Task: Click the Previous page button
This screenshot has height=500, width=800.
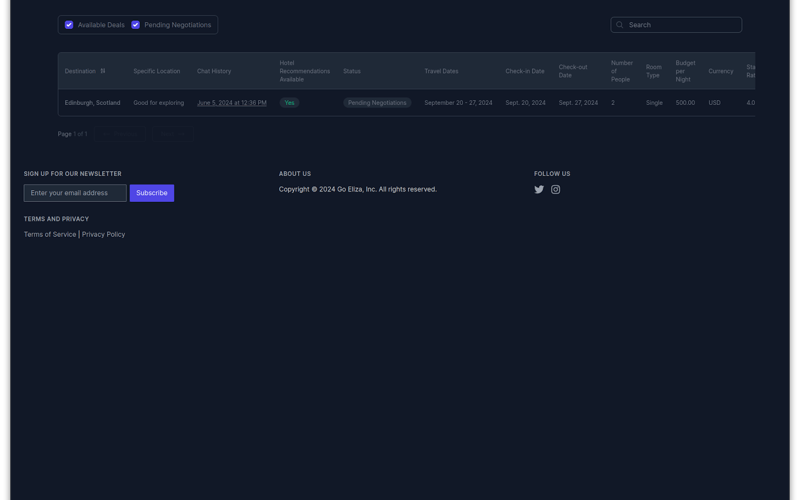Action: coord(120,134)
